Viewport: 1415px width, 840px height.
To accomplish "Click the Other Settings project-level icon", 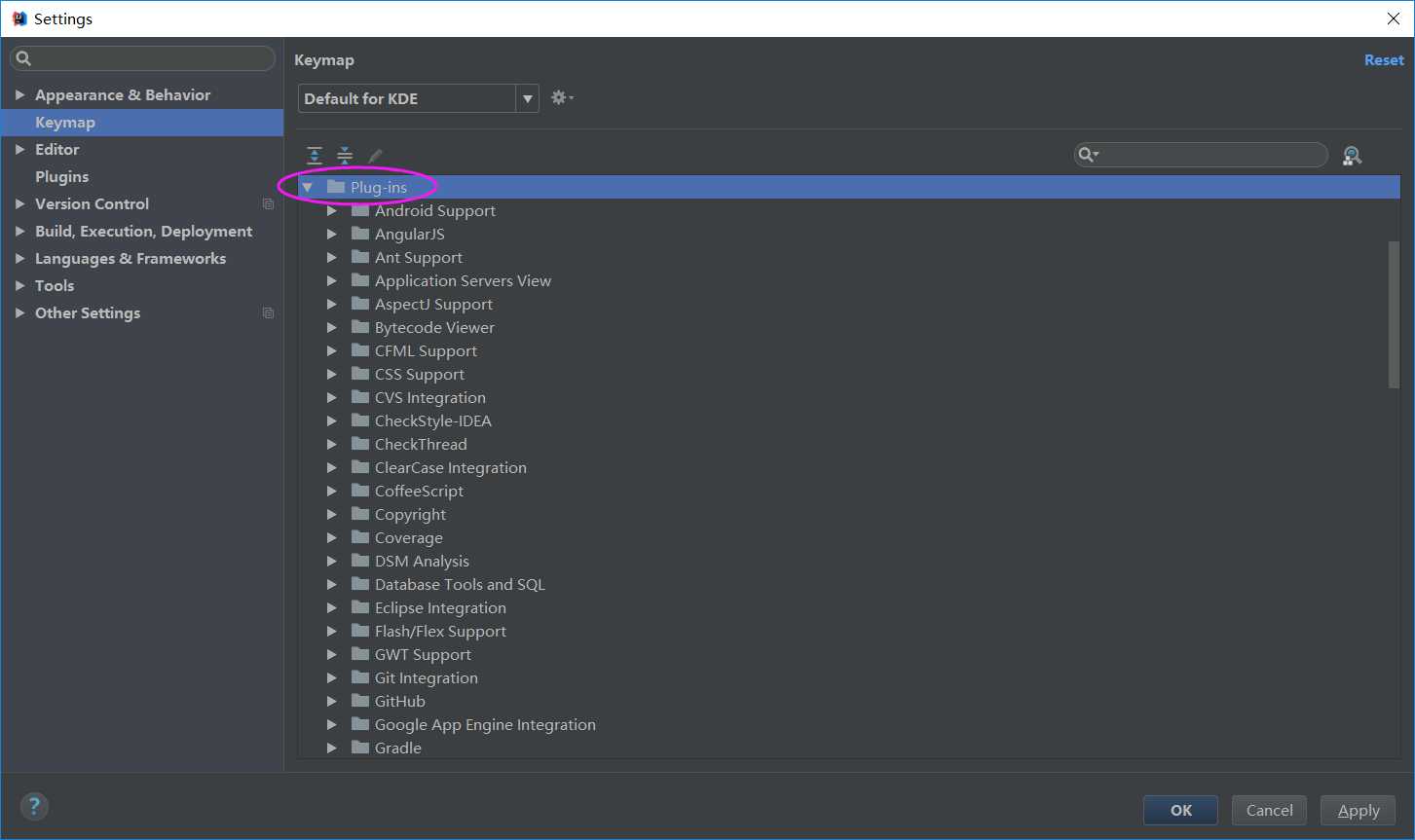I will [x=268, y=313].
